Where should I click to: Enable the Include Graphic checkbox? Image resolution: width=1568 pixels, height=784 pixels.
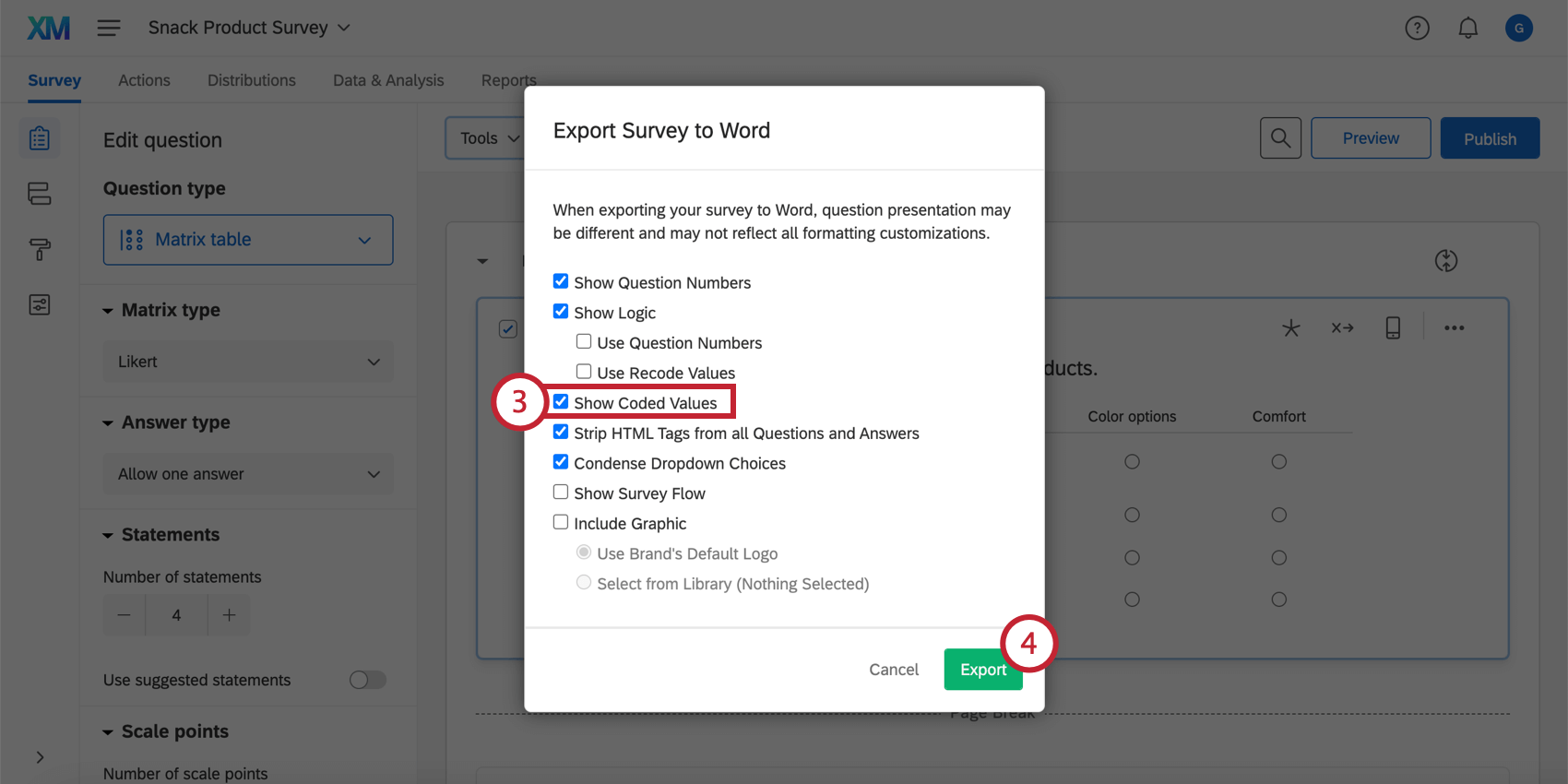(x=561, y=522)
